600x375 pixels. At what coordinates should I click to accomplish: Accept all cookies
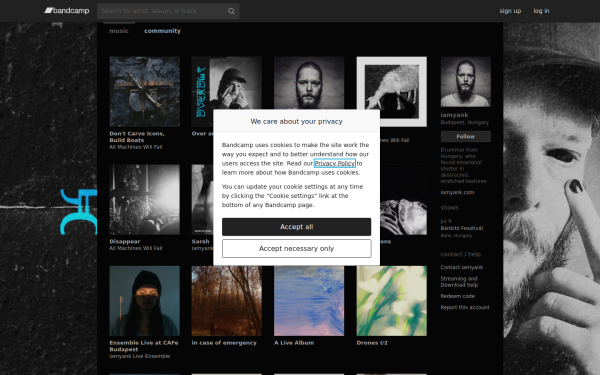pos(297,227)
